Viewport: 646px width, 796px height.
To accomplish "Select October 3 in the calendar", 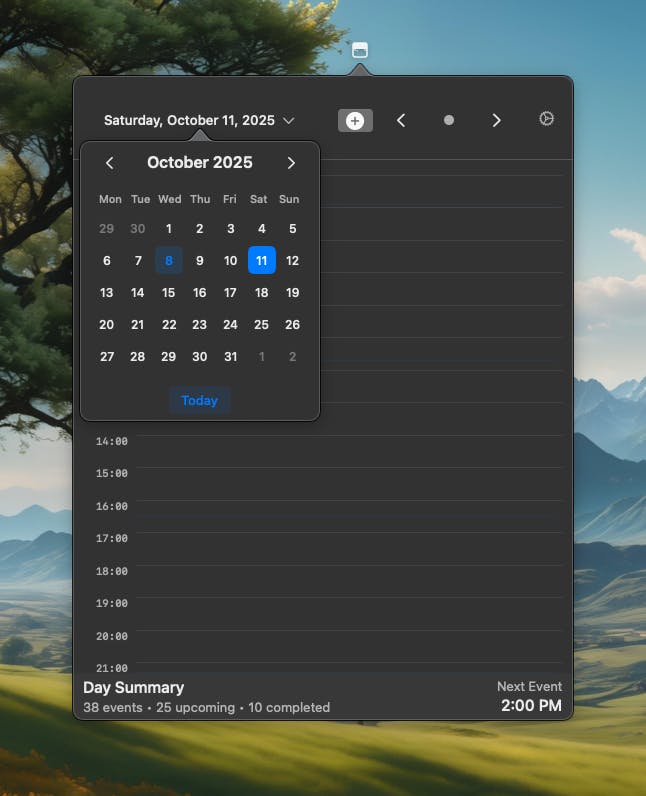I will pos(230,229).
